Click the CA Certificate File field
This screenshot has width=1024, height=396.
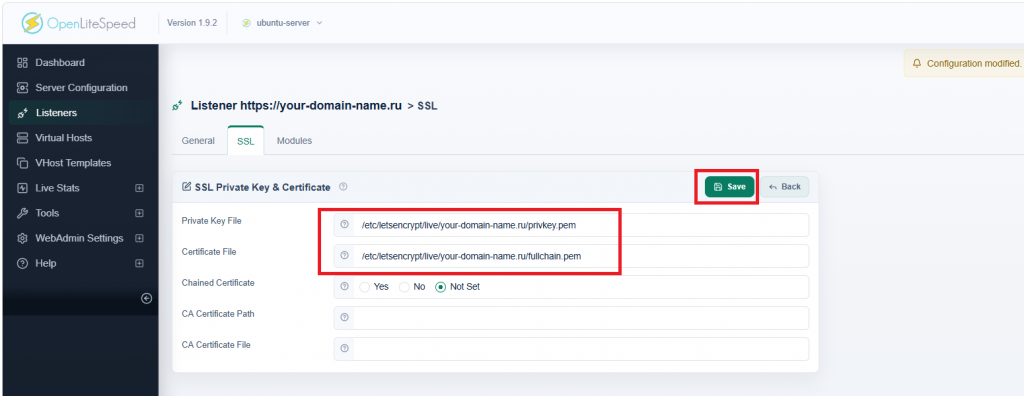pyautogui.click(x=581, y=349)
